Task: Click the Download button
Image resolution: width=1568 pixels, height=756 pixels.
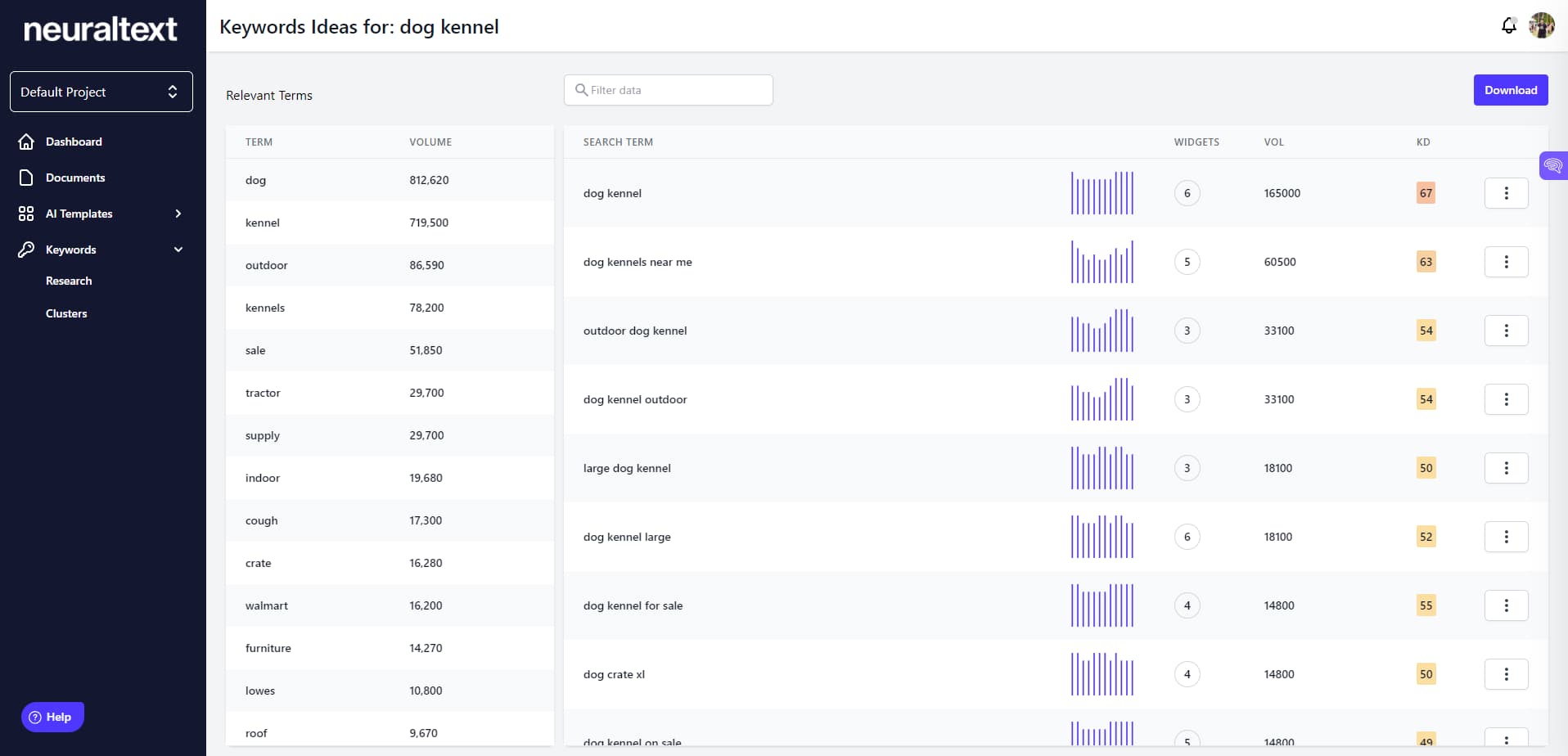Action: click(x=1511, y=90)
